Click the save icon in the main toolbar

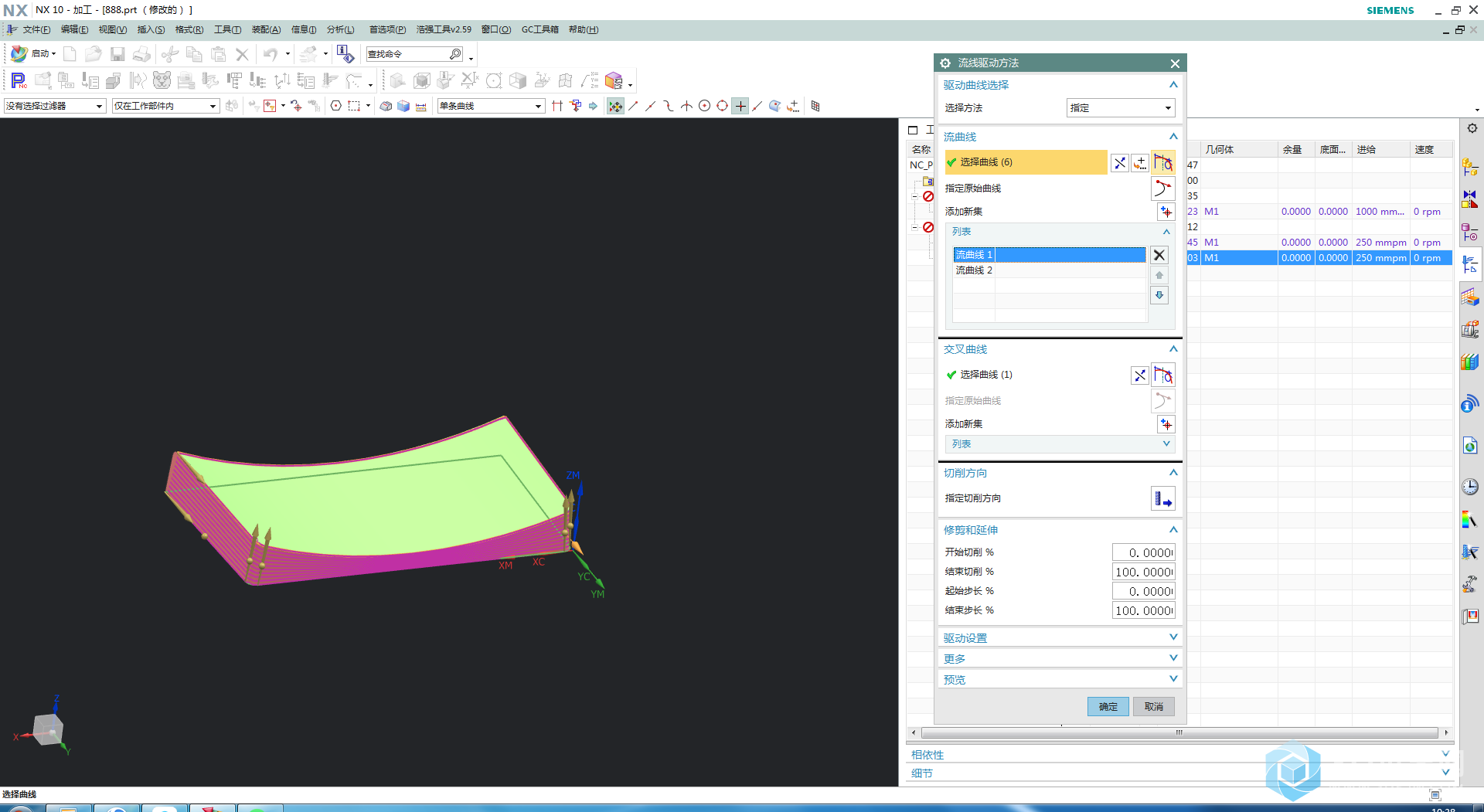coord(117,54)
